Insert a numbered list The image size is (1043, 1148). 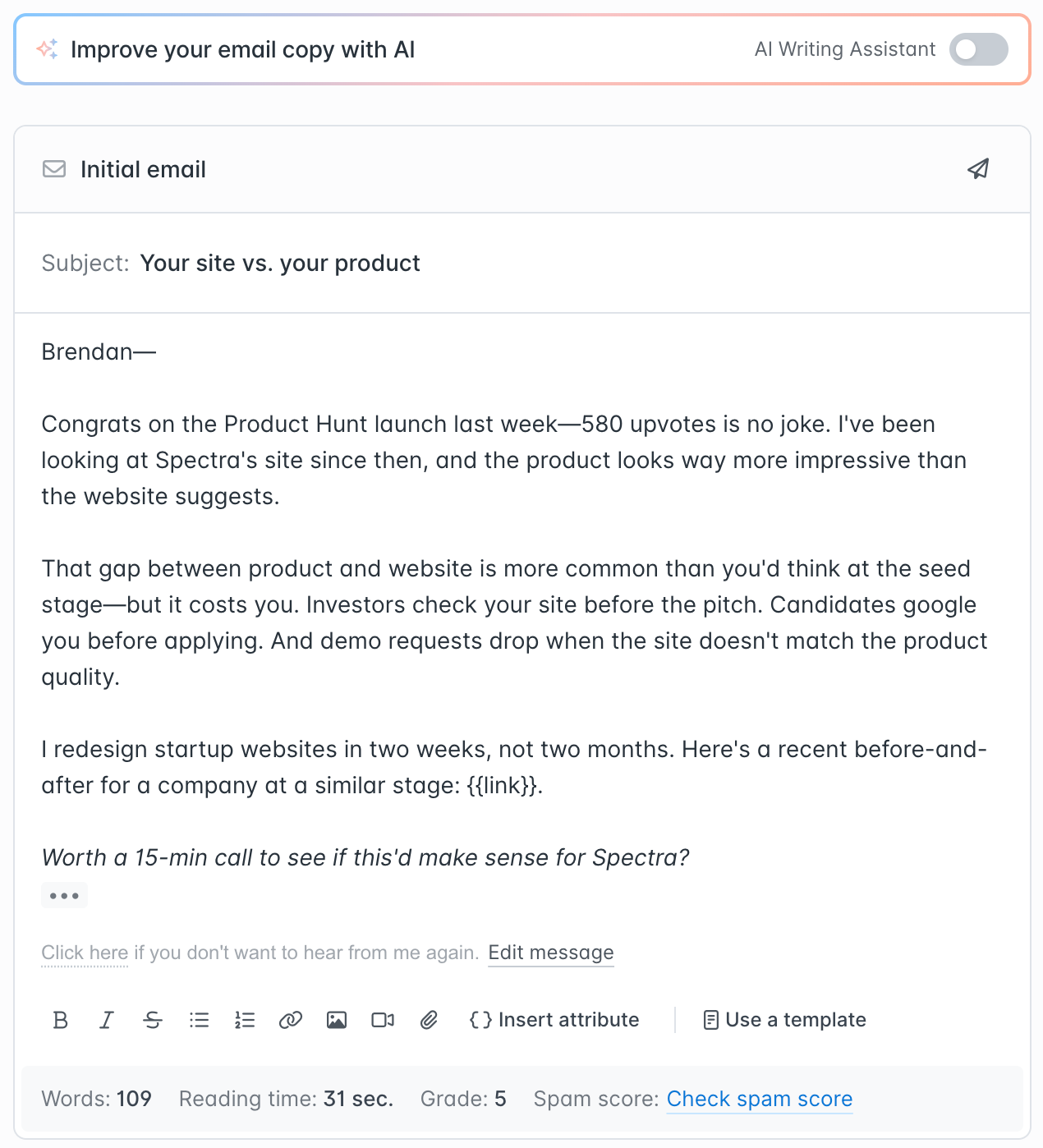pos(245,1020)
